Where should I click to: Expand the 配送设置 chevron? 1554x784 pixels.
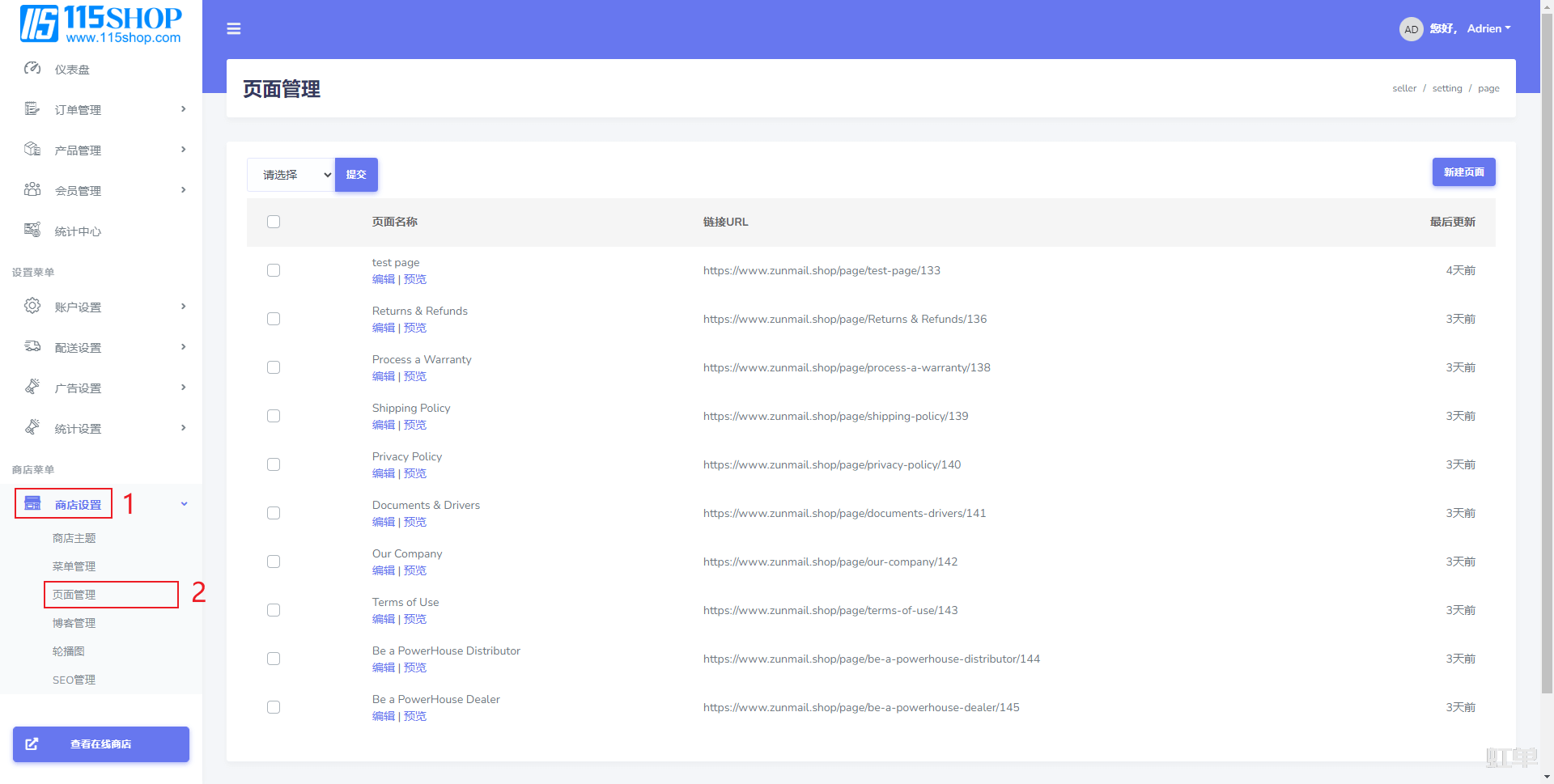(x=184, y=347)
